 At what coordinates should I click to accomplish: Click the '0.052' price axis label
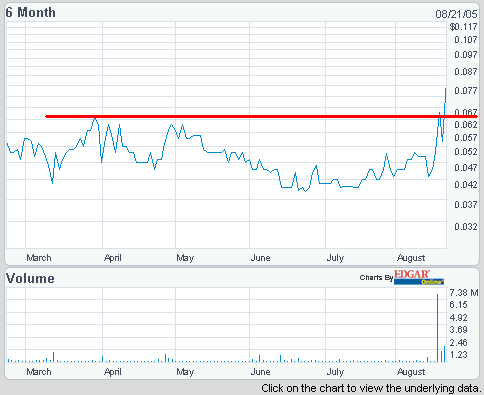(x=466, y=152)
